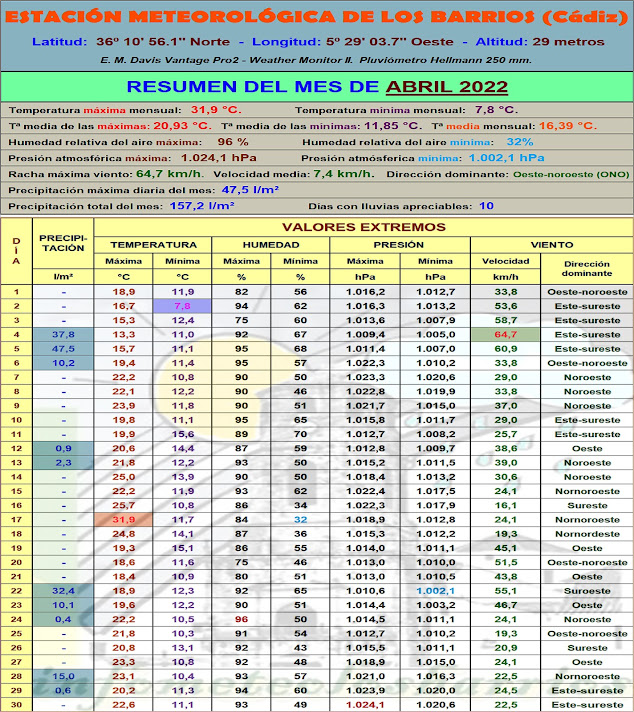This screenshot has height=712, width=634.
Task: Click the 'VALORES EXTREMOS' table header
Action: pos(364,227)
